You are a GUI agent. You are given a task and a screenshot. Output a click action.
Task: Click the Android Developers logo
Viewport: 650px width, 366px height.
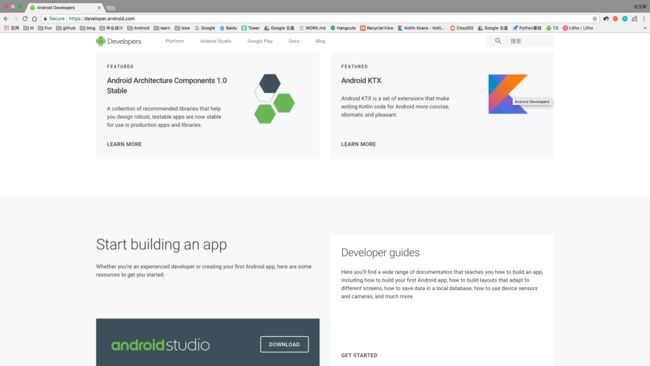(x=119, y=41)
